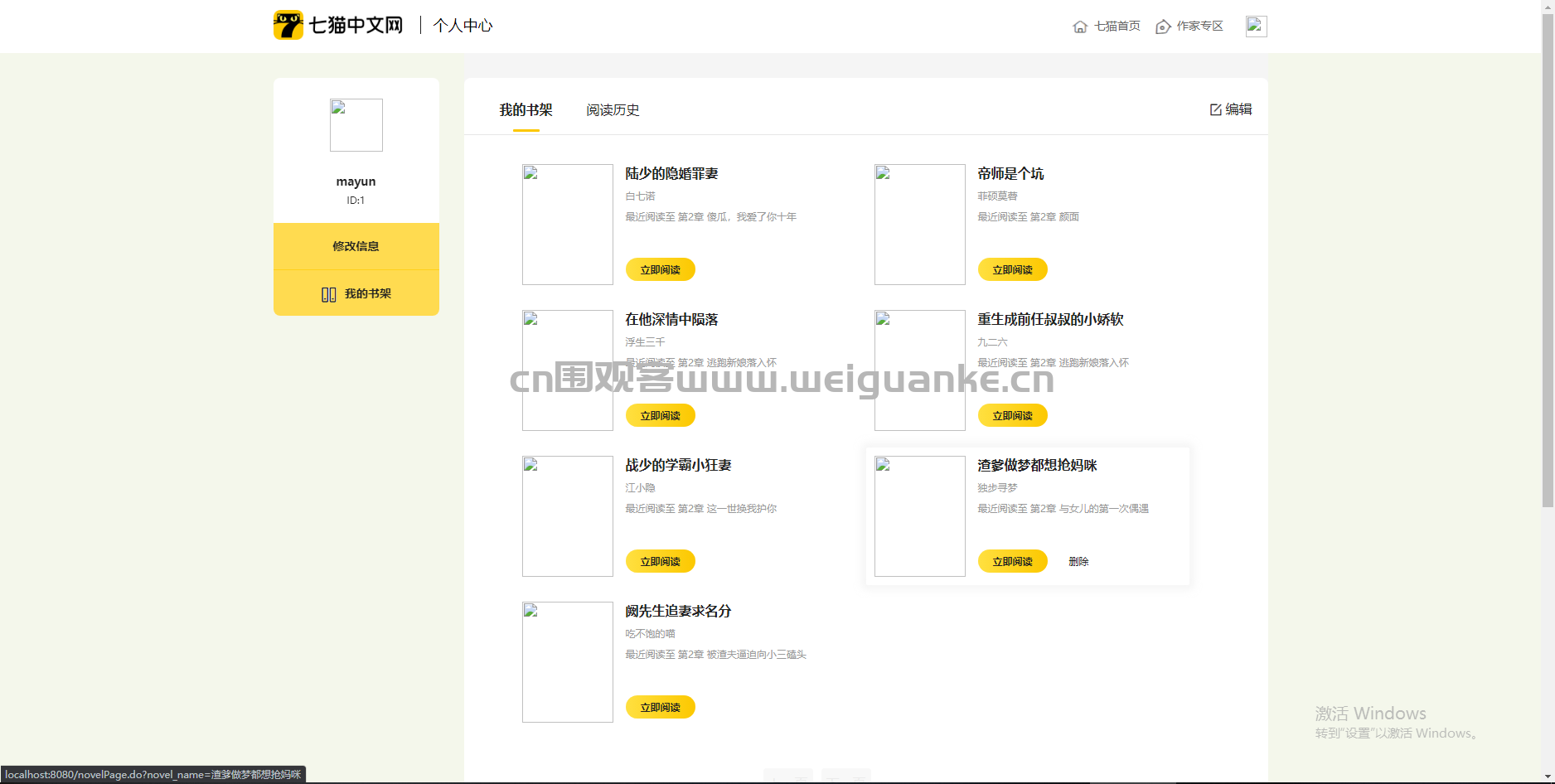Click the ID:1 label
This screenshot has height=784, width=1555.
coord(356,201)
